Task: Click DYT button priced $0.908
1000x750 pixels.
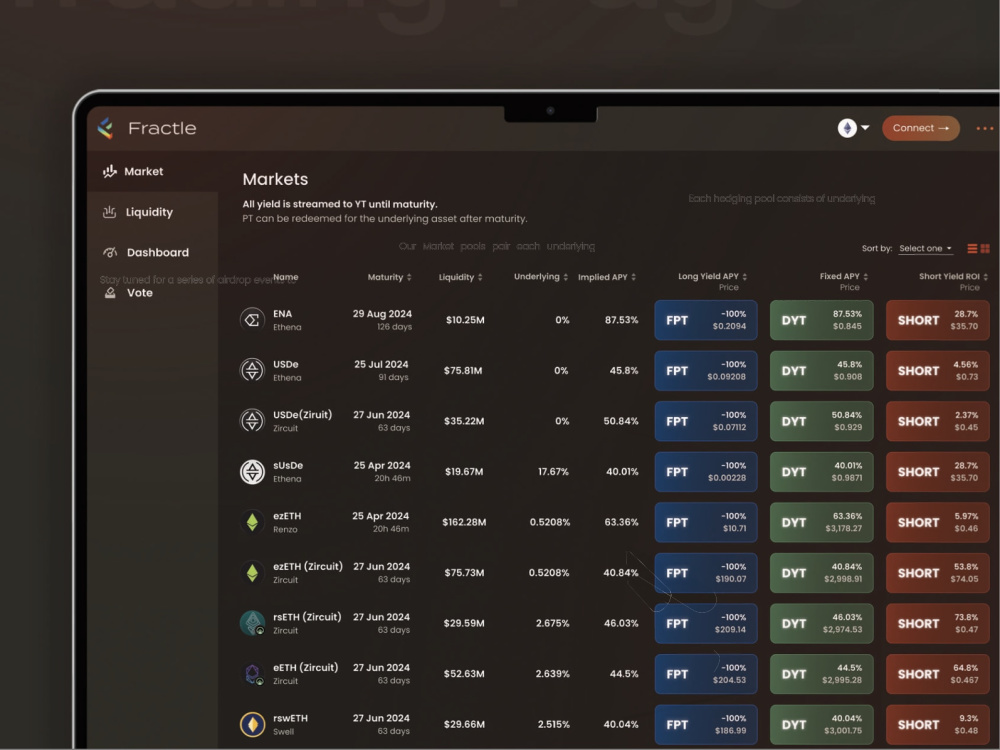Action: (821, 370)
